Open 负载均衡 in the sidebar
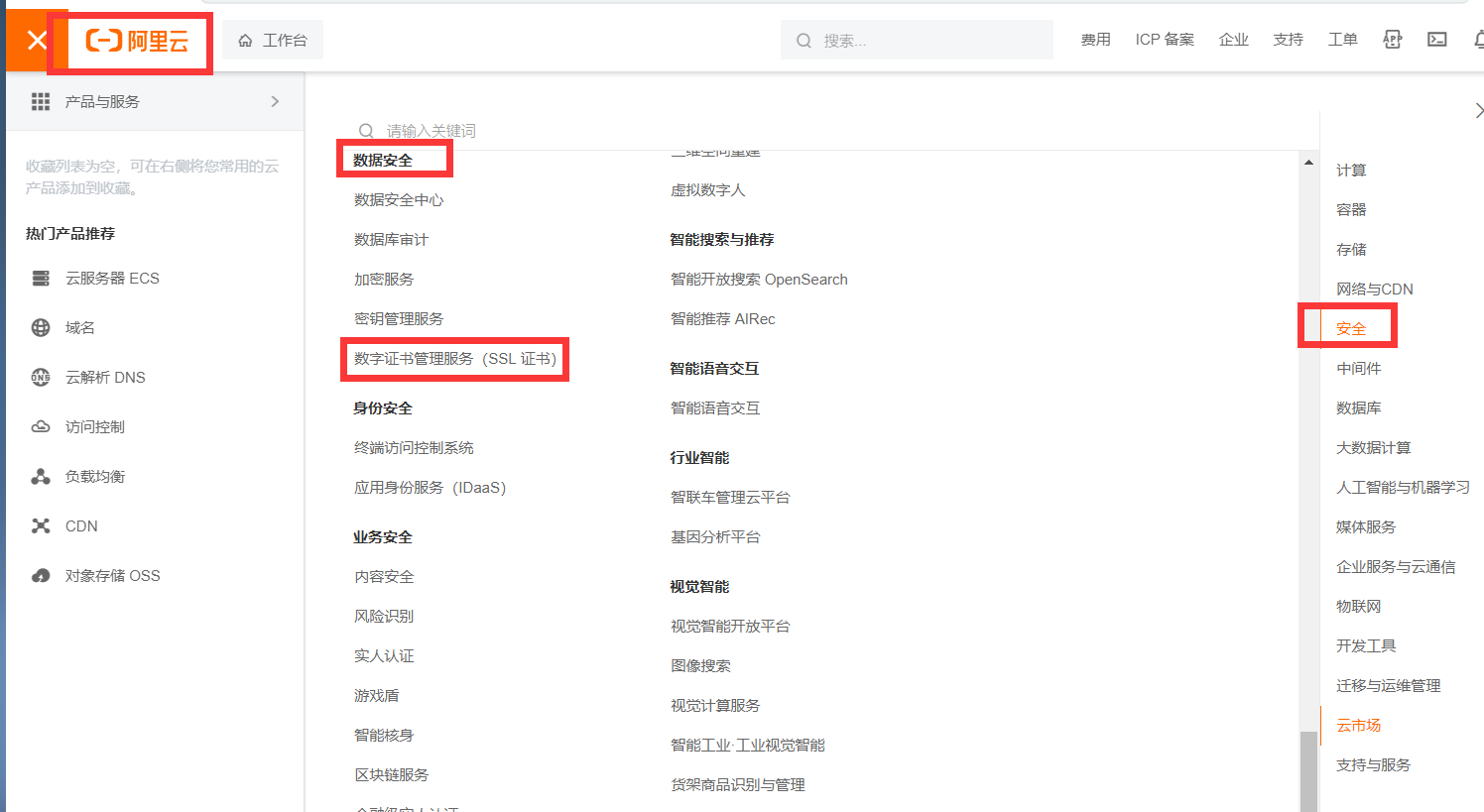 (95, 477)
